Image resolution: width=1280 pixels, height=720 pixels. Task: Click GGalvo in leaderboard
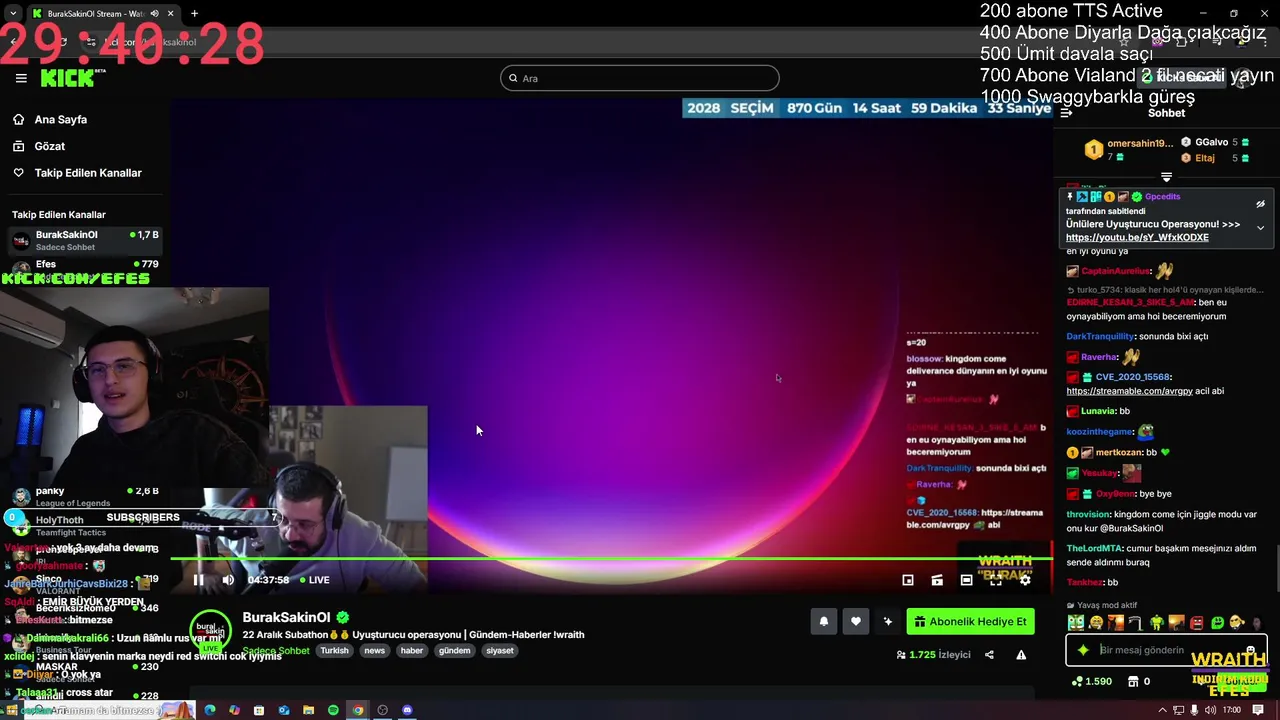[x=1211, y=143]
